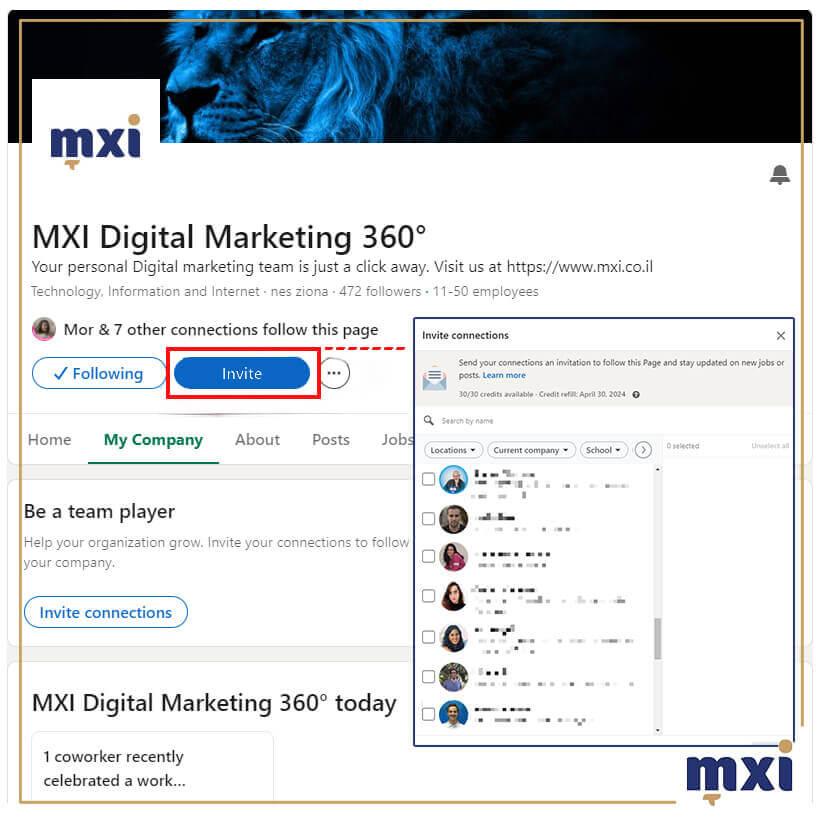
Task: Switch to the About tab
Action: [257, 440]
